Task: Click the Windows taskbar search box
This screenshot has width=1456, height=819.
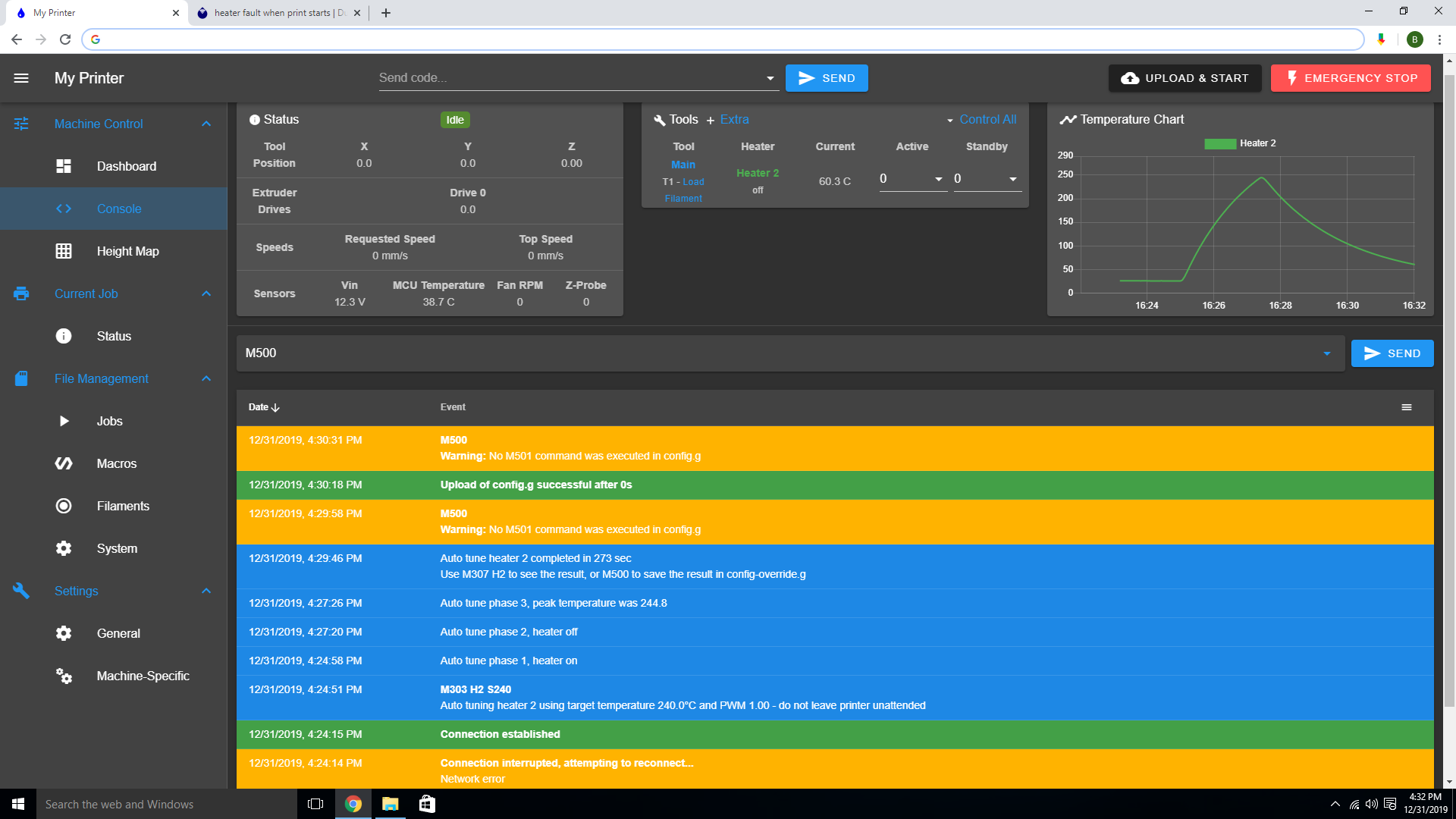Action: (167, 804)
